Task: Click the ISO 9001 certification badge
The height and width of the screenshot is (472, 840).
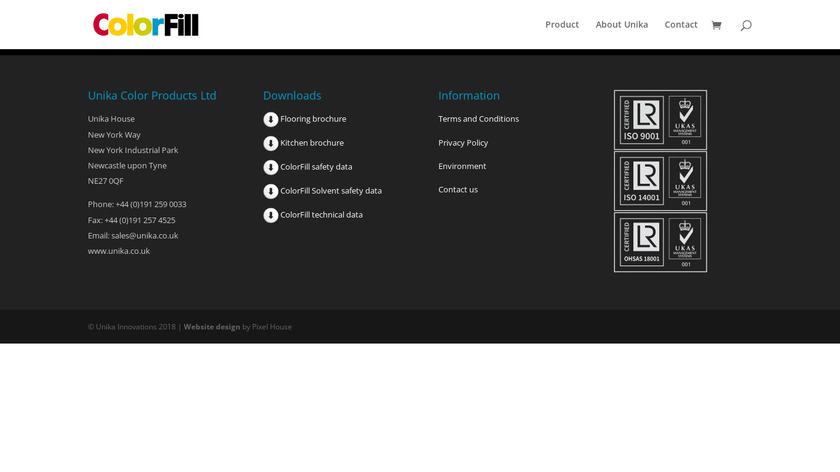Action: [x=660, y=119]
